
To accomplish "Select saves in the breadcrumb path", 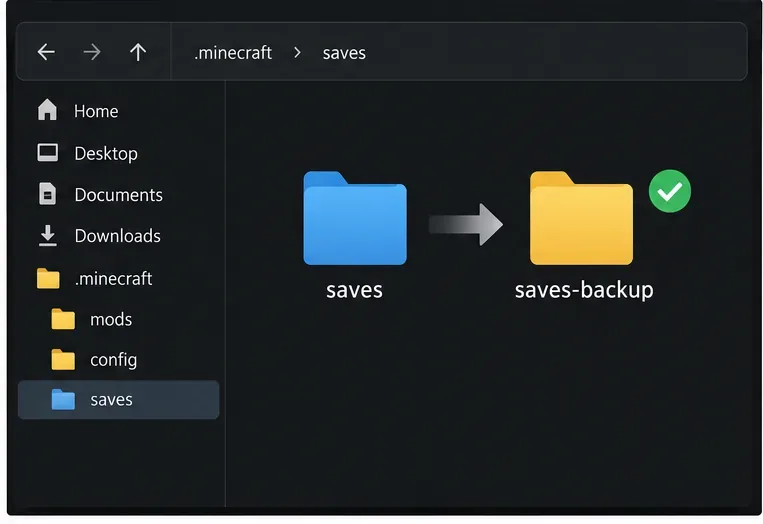I will pos(344,53).
